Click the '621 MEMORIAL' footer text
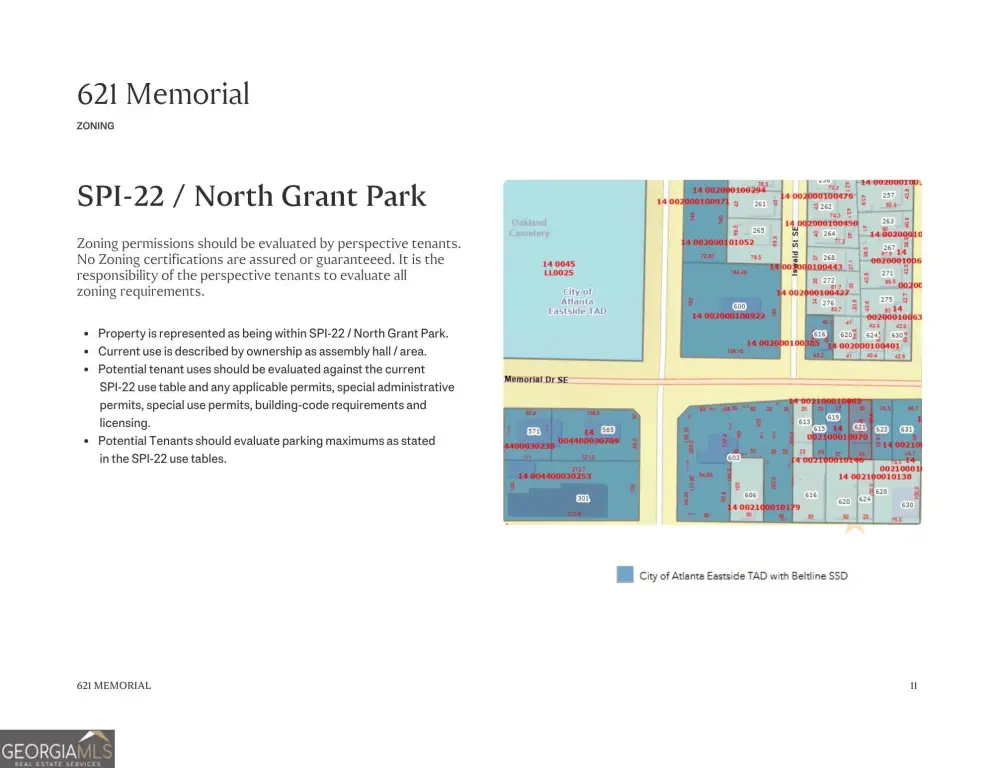 tap(113, 686)
